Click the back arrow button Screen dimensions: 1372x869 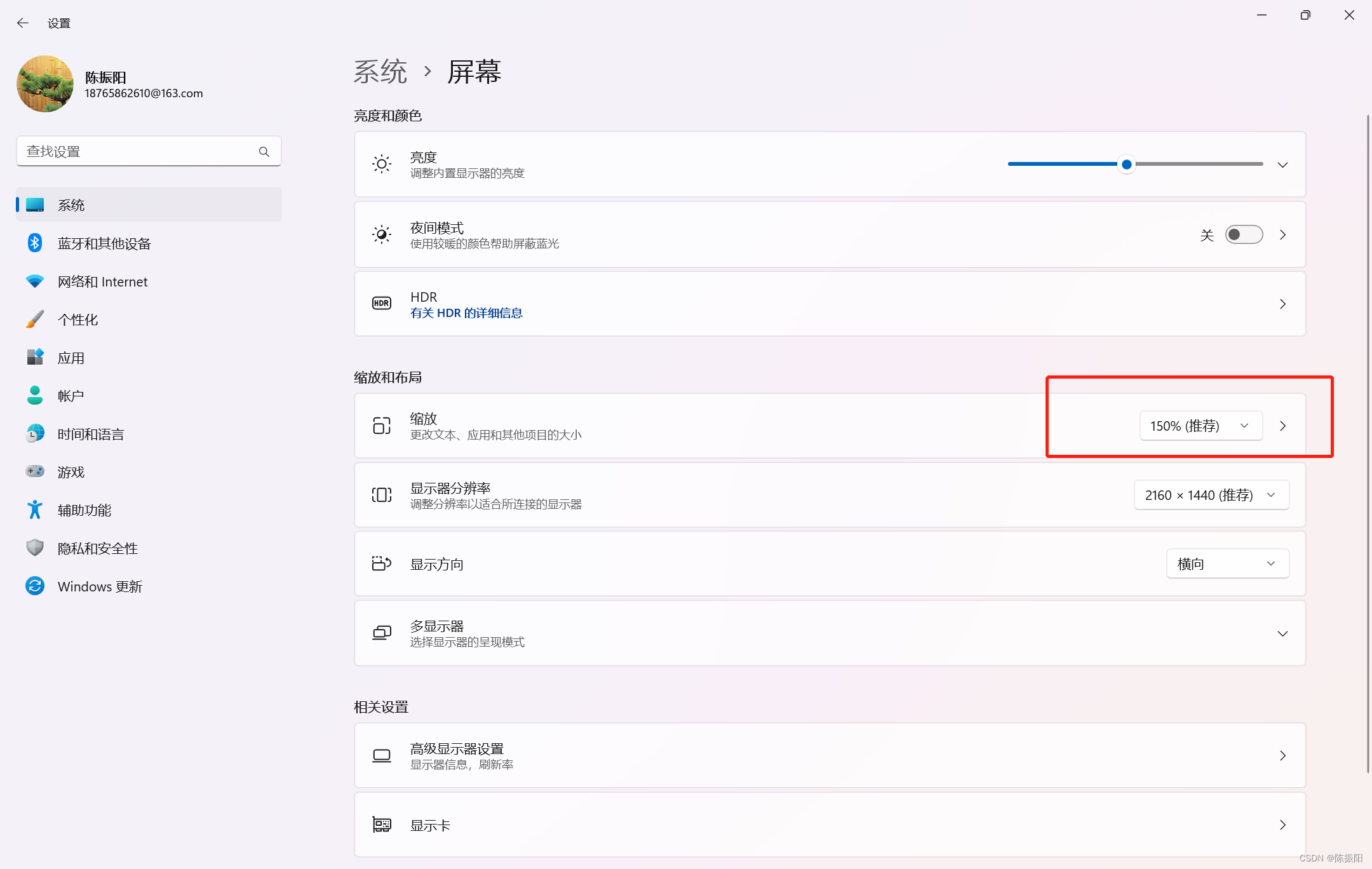tap(23, 22)
